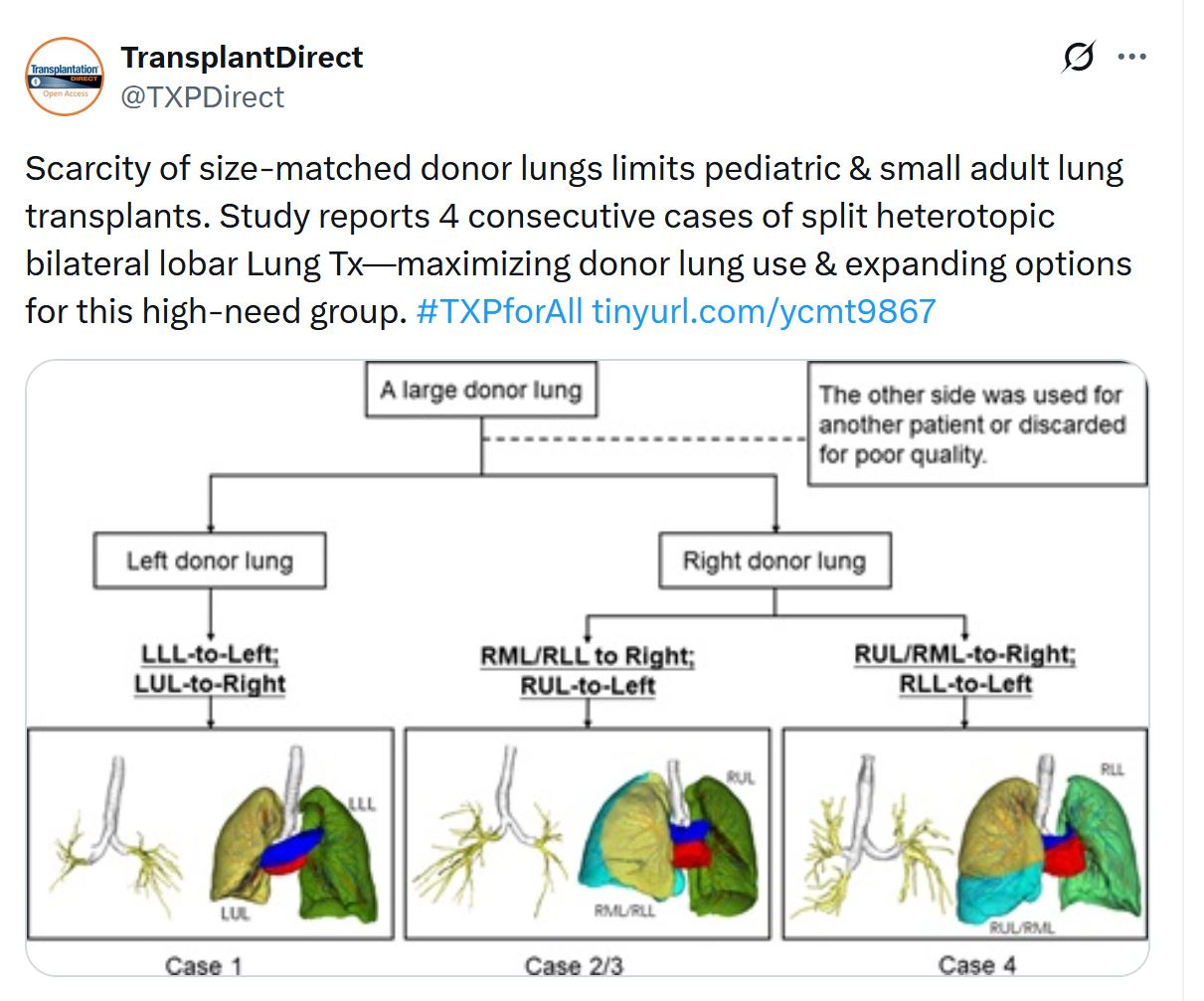Open the TransplantDirect profile avatar
Image resolution: width=1204 pixels, height=1001 pixels.
[x=65, y=77]
